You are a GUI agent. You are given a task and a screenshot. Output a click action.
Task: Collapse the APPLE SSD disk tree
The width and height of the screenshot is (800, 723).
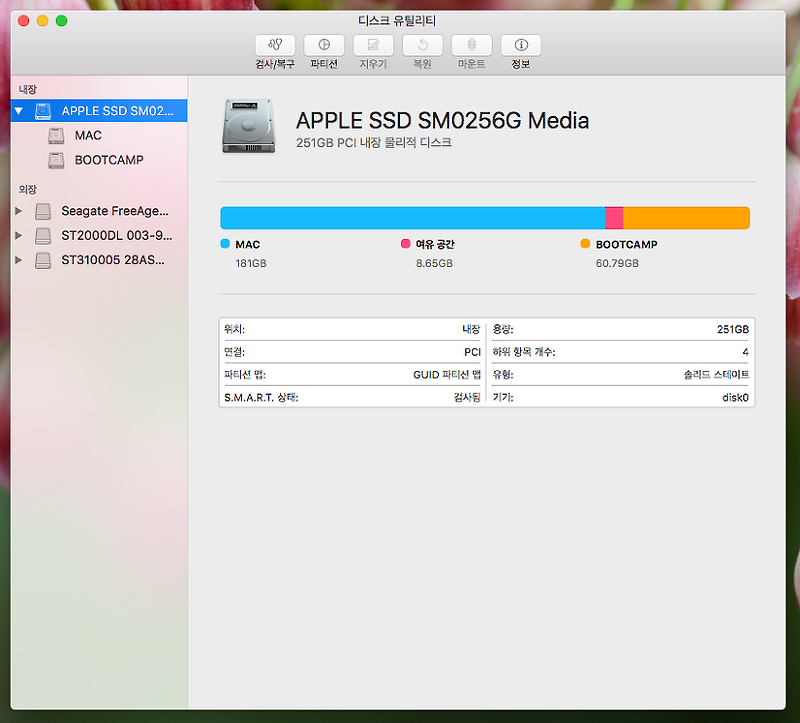19,111
